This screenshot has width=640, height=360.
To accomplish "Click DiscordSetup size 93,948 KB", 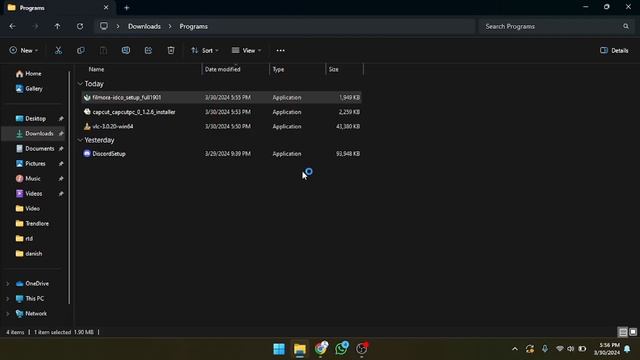I will tap(348, 154).
